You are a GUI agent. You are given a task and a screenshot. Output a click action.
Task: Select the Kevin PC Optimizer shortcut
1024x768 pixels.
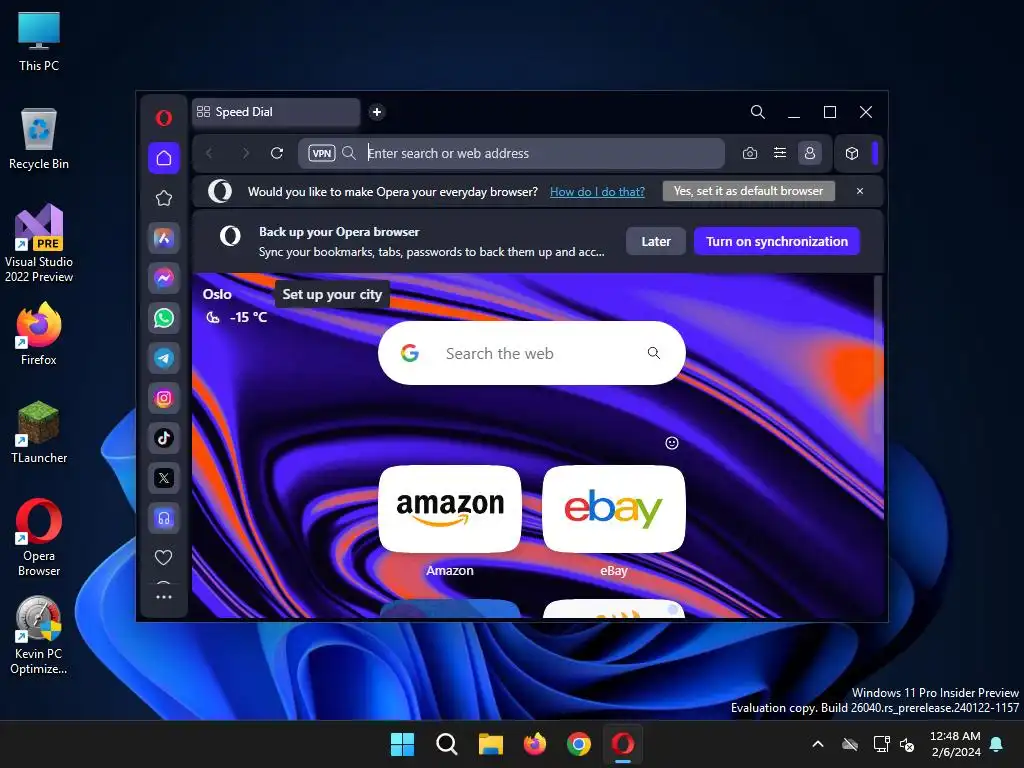click(39, 635)
